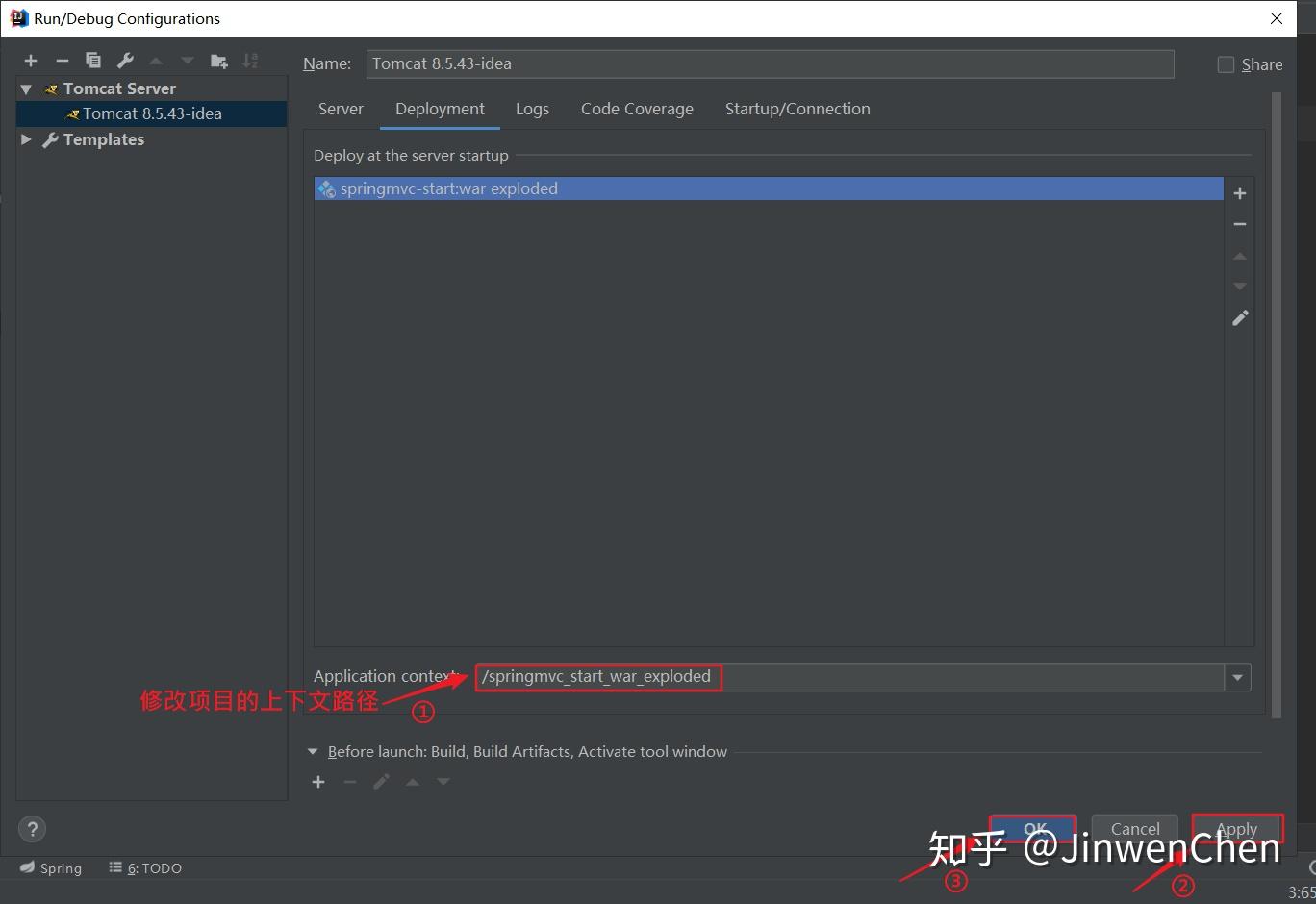Edit the Before launch task
The image size is (1316, 904).
click(x=381, y=782)
